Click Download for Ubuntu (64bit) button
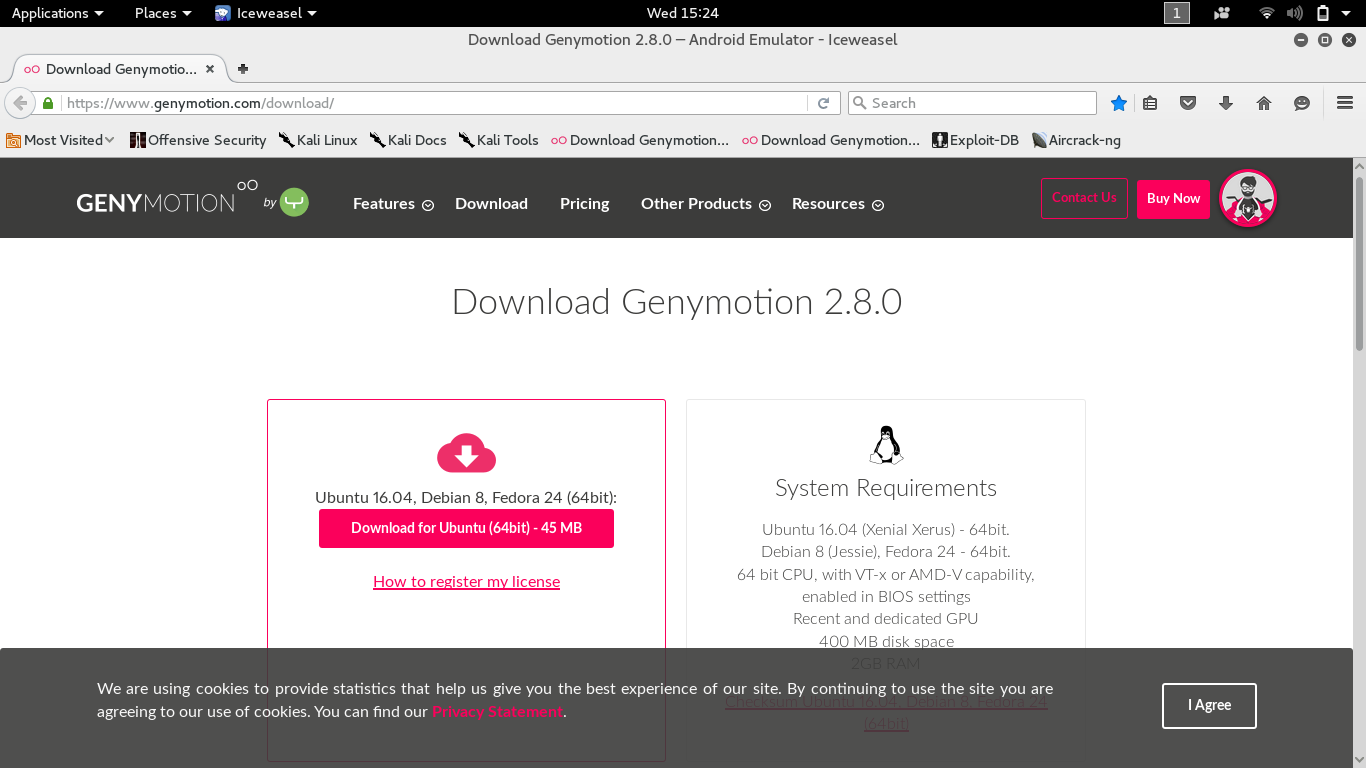The height and width of the screenshot is (768, 1366). pyautogui.click(x=466, y=528)
